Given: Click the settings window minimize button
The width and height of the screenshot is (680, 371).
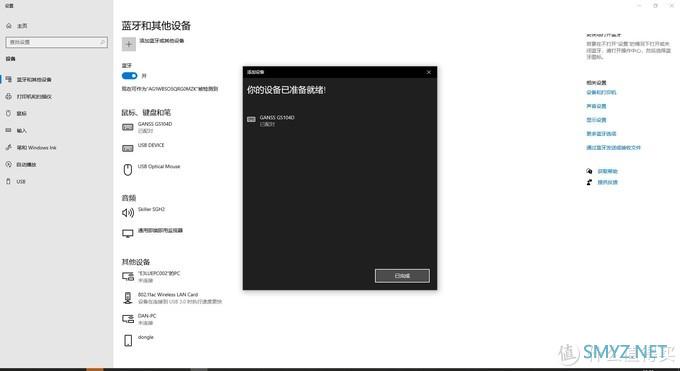Looking at the screenshot, I should click(x=639, y=6).
